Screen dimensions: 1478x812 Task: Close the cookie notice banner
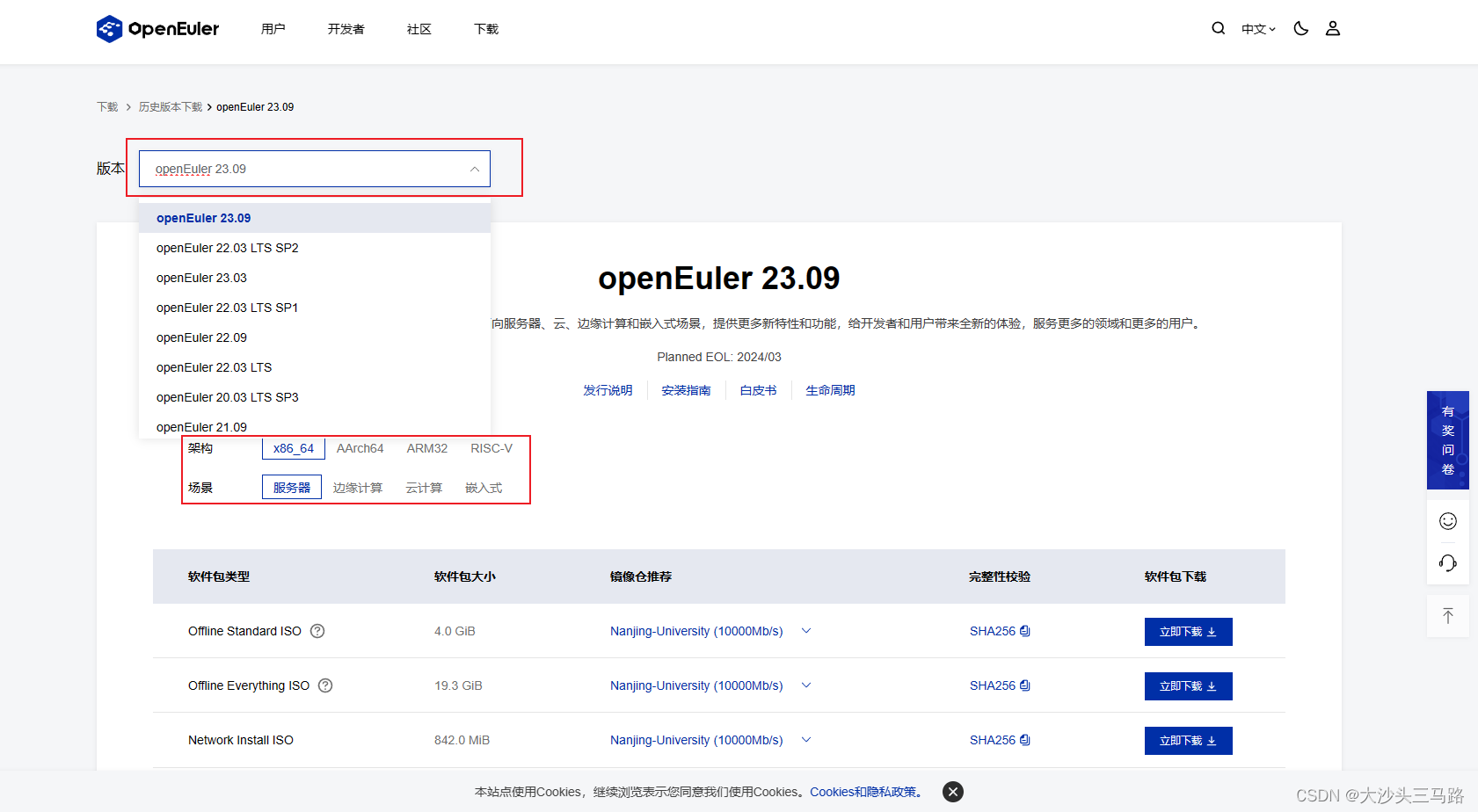(953, 792)
